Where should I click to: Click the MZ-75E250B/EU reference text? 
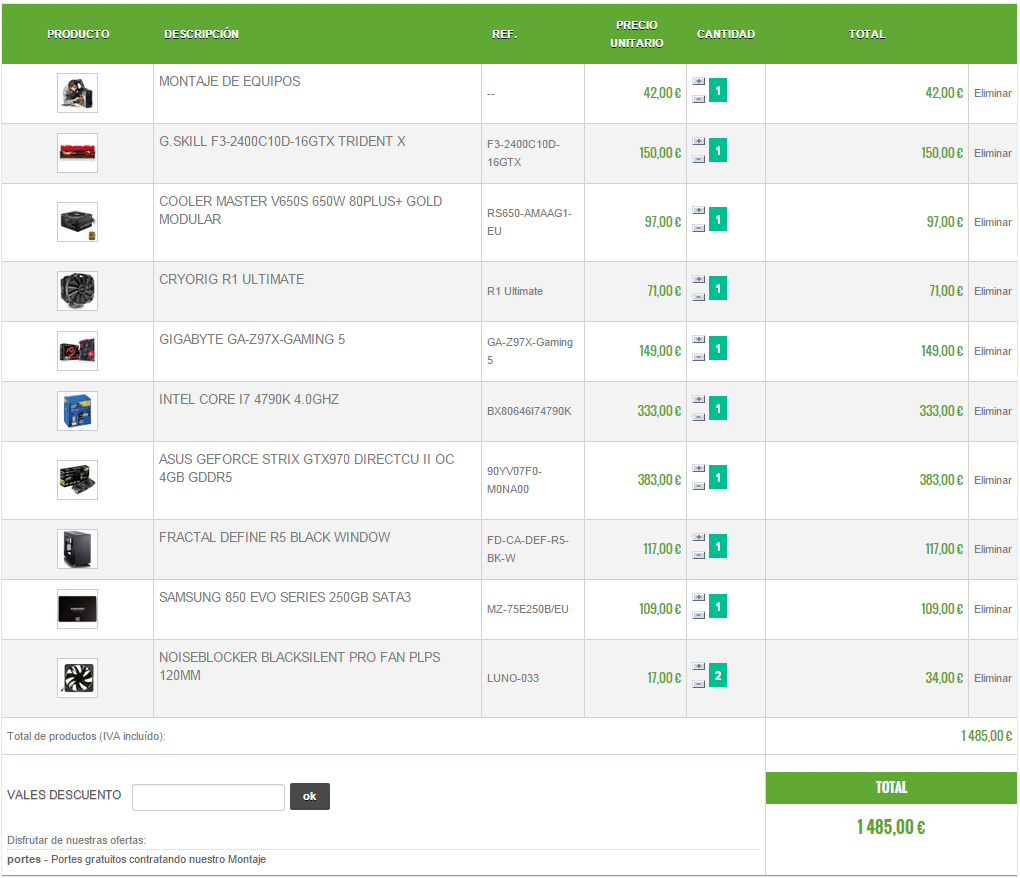tap(528, 609)
